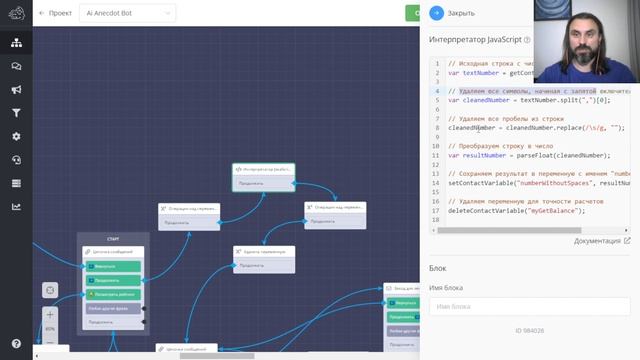640x360 pixels.
Task: Click the Проект back link
Action: (60, 13)
